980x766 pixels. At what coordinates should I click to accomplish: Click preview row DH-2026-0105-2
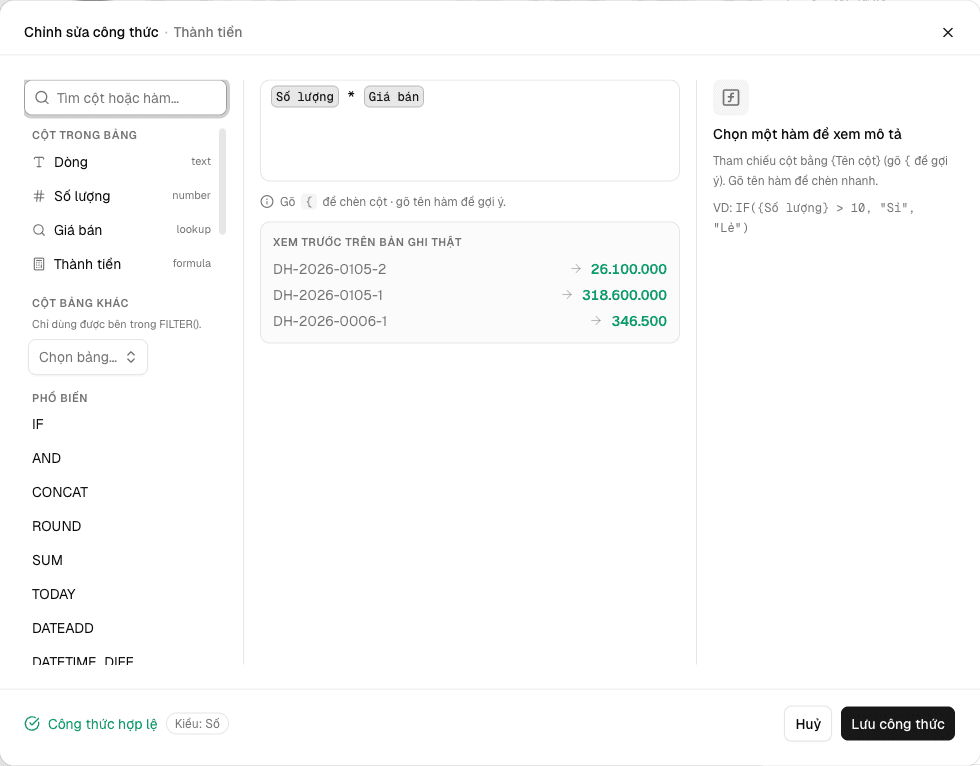pyautogui.click(x=470, y=269)
